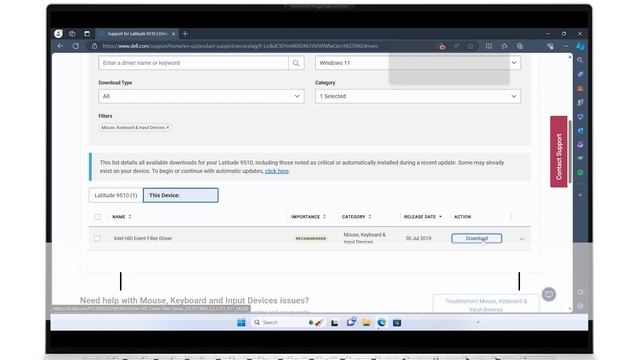Open the Download Type dropdown

coord(201,96)
